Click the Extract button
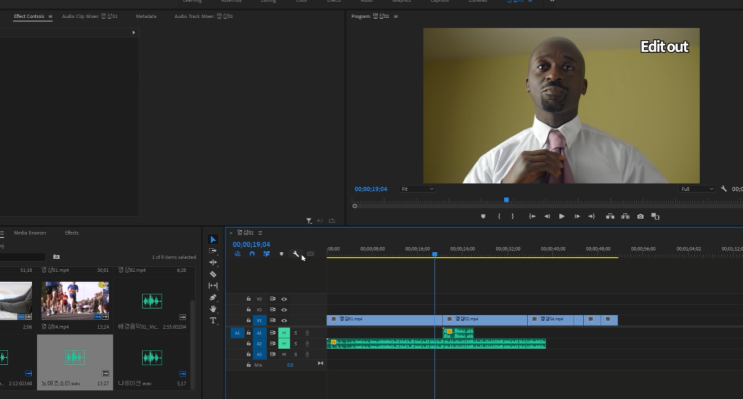 (625, 216)
